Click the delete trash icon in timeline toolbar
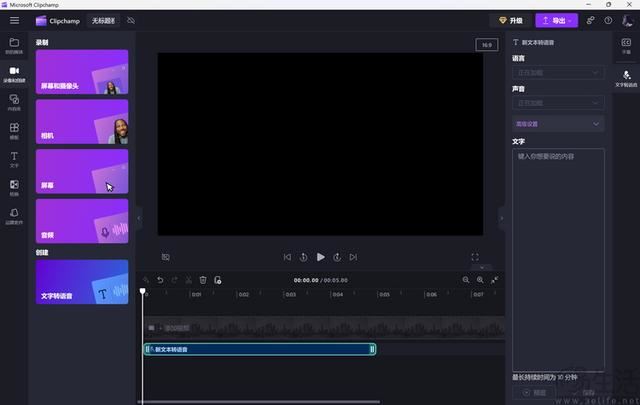This screenshot has height=405, width=640. pos(203,280)
